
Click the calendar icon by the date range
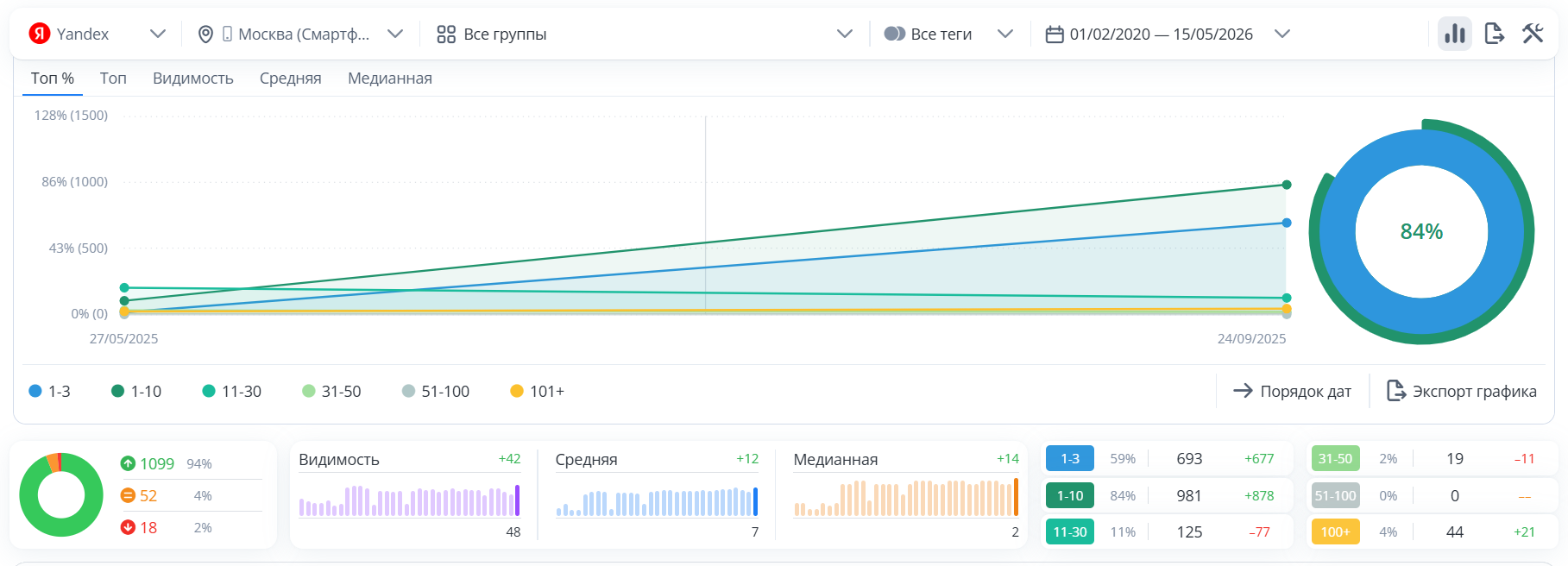pyautogui.click(x=1054, y=34)
